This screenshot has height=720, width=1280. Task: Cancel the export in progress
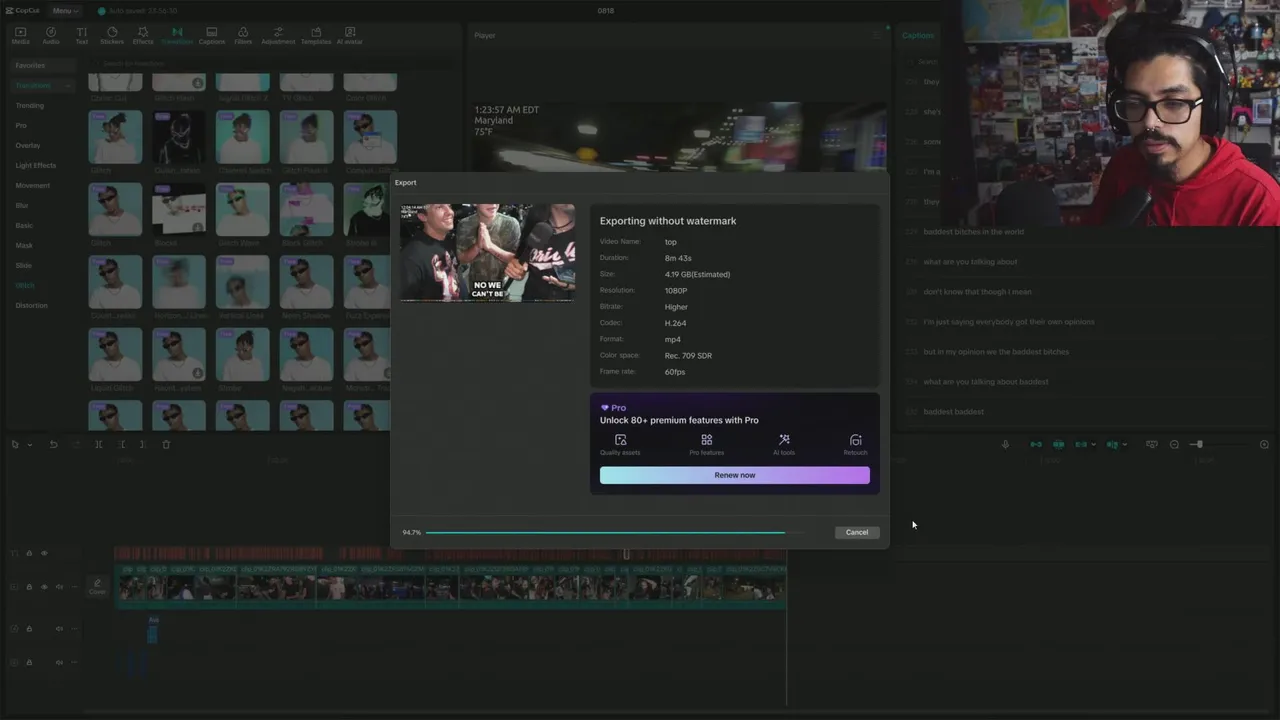tap(857, 532)
